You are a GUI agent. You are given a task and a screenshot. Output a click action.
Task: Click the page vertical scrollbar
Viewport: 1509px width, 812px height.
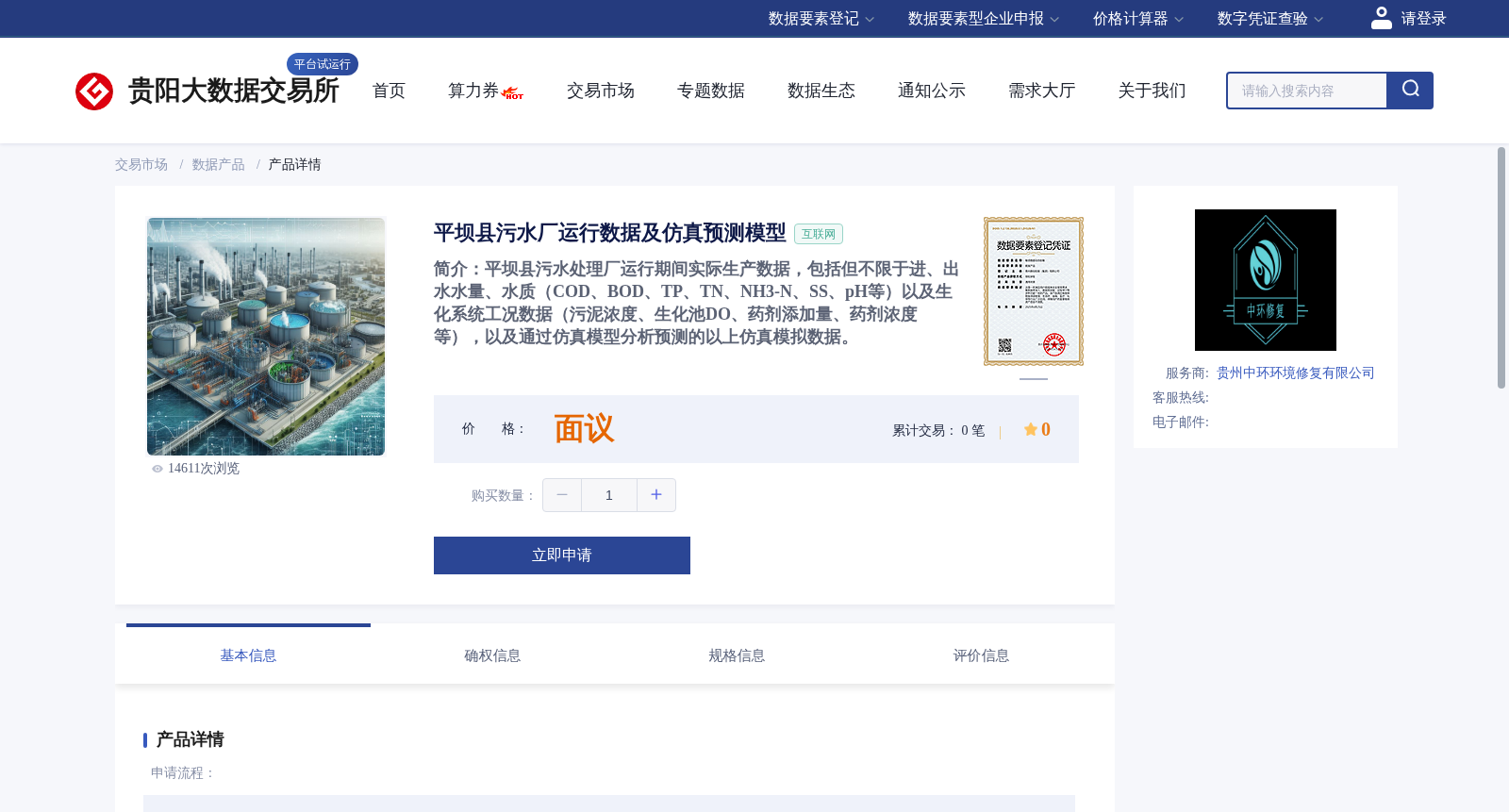click(1501, 268)
